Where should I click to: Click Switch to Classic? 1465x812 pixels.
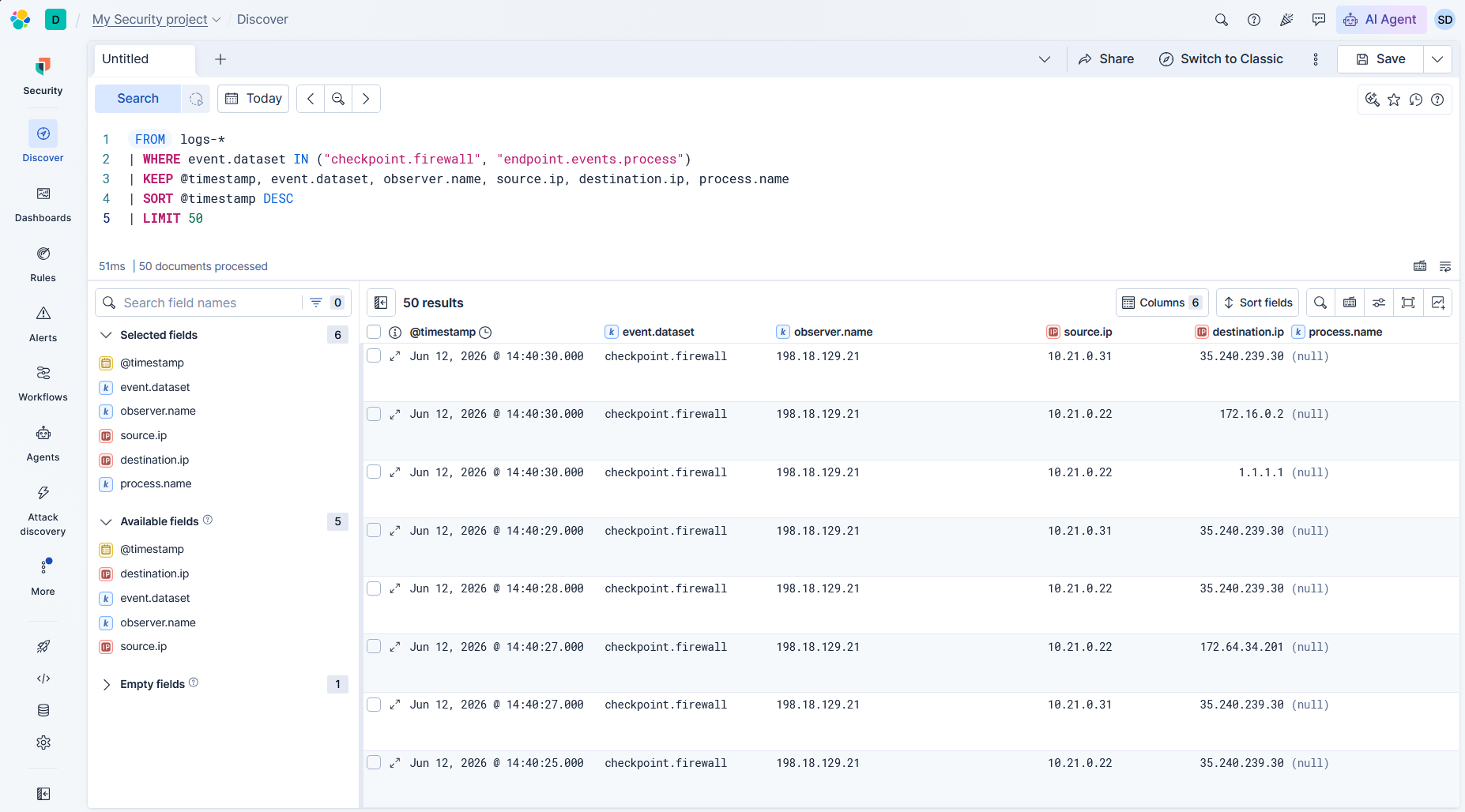click(1221, 59)
